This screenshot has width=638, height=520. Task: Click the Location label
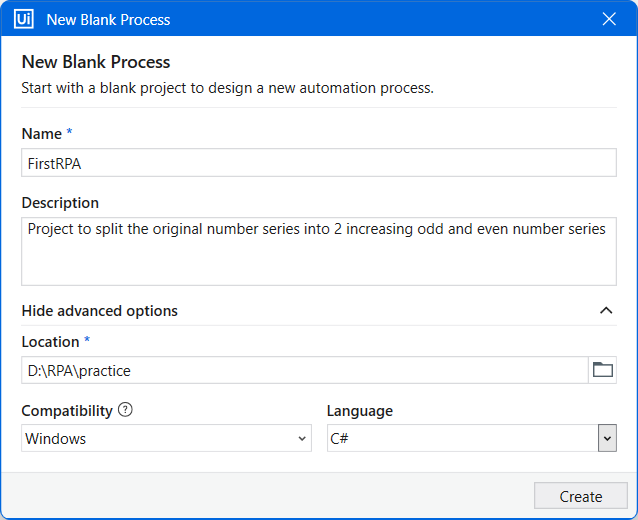pyautogui.click(x=50, y=342)
